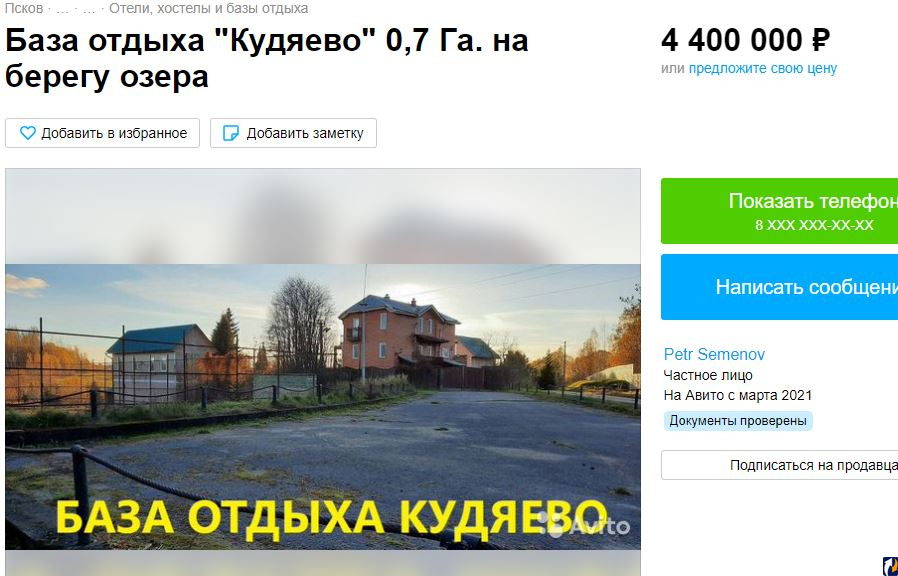The width and height of the screenshot is (898, 576).
Task: Open seller profile Petr Semenov
Action: point(714,354)
